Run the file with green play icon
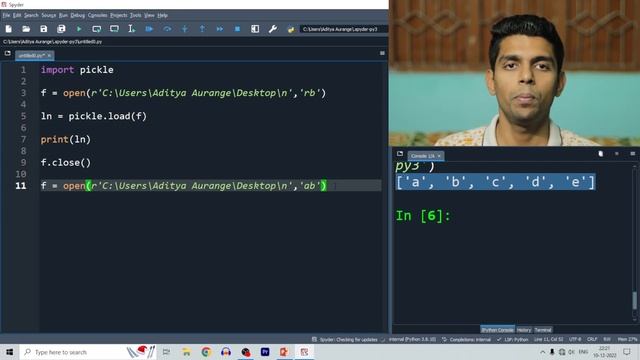Image resolution: width=640 pixels, height=360 pixels. pyautogui.click(x=79, y=29)
